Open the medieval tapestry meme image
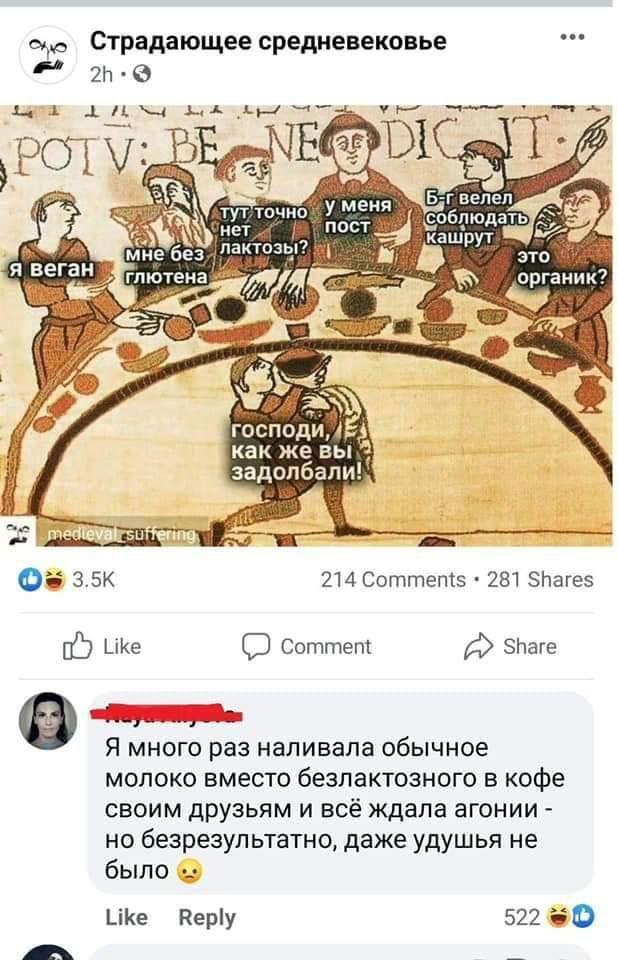The image size is (618, 960). pyautogui.click(x=306, y=325)
